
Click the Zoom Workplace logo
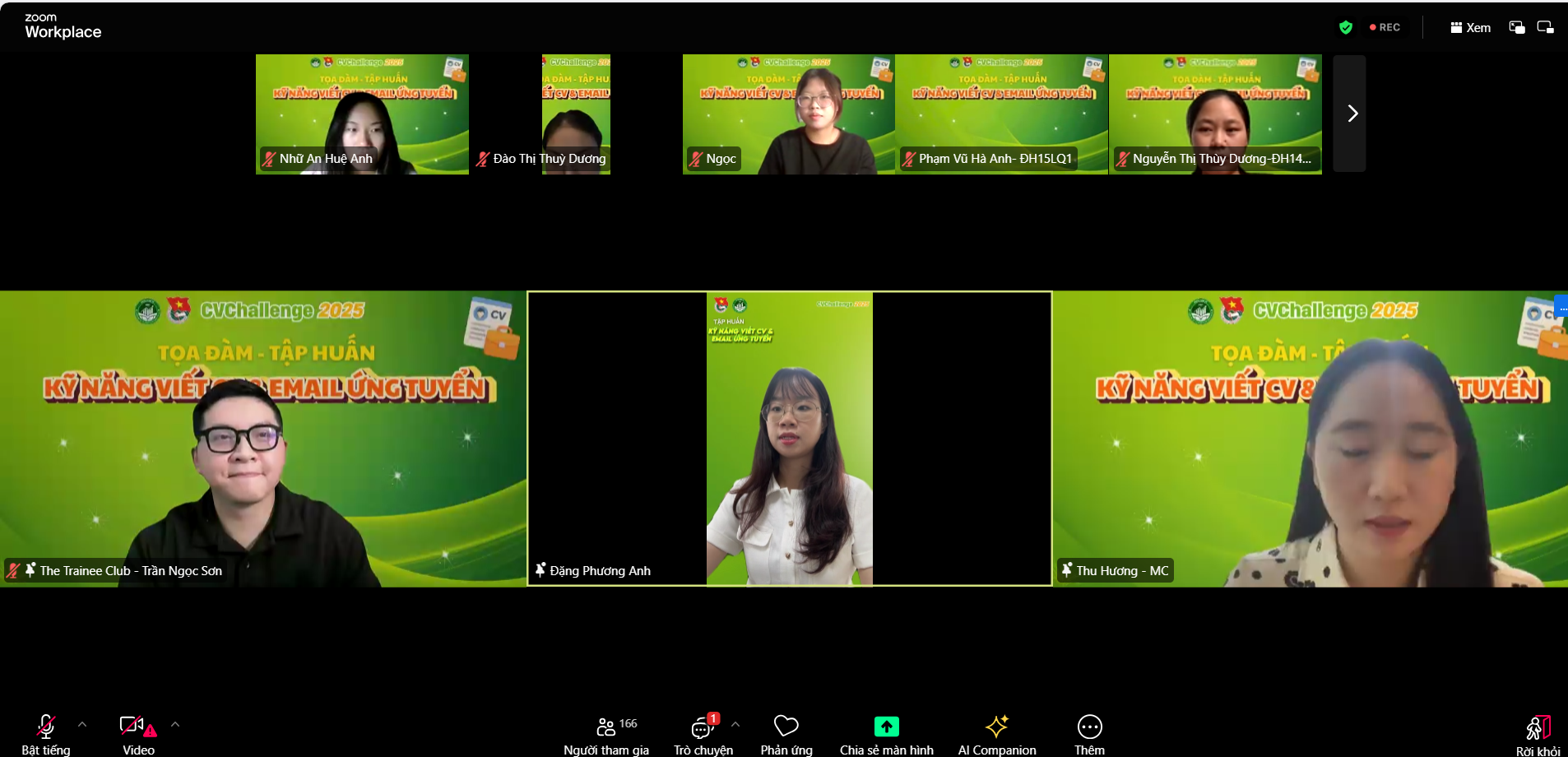click(63, 26)
